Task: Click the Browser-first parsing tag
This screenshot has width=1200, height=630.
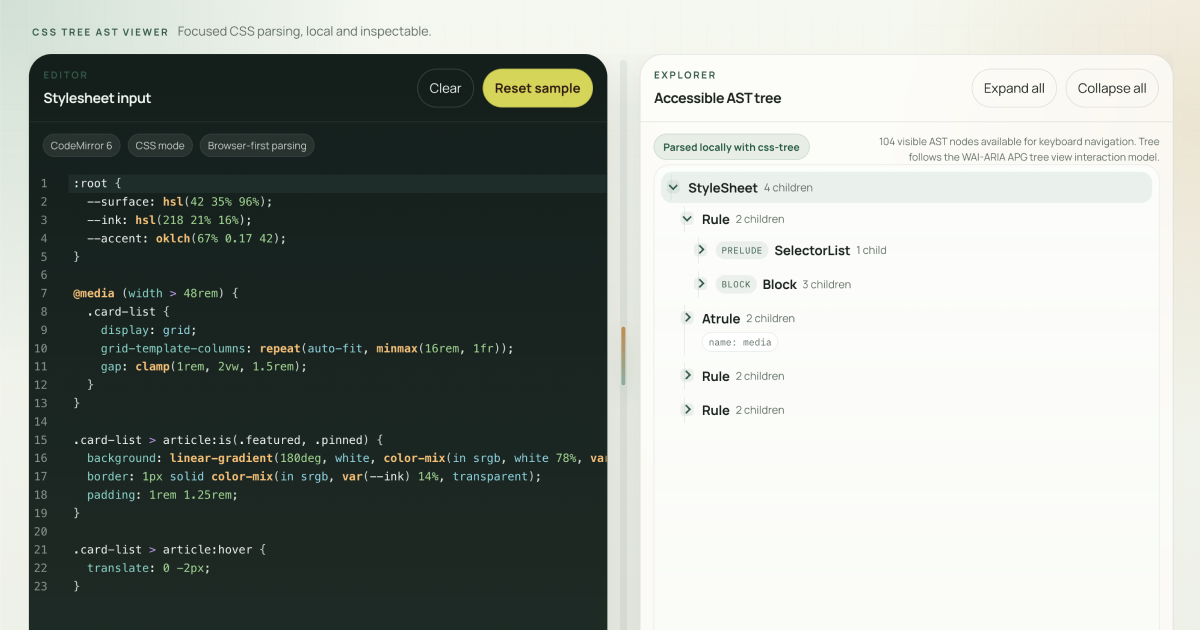Action: pyautogui.click(x=257, y=146)
